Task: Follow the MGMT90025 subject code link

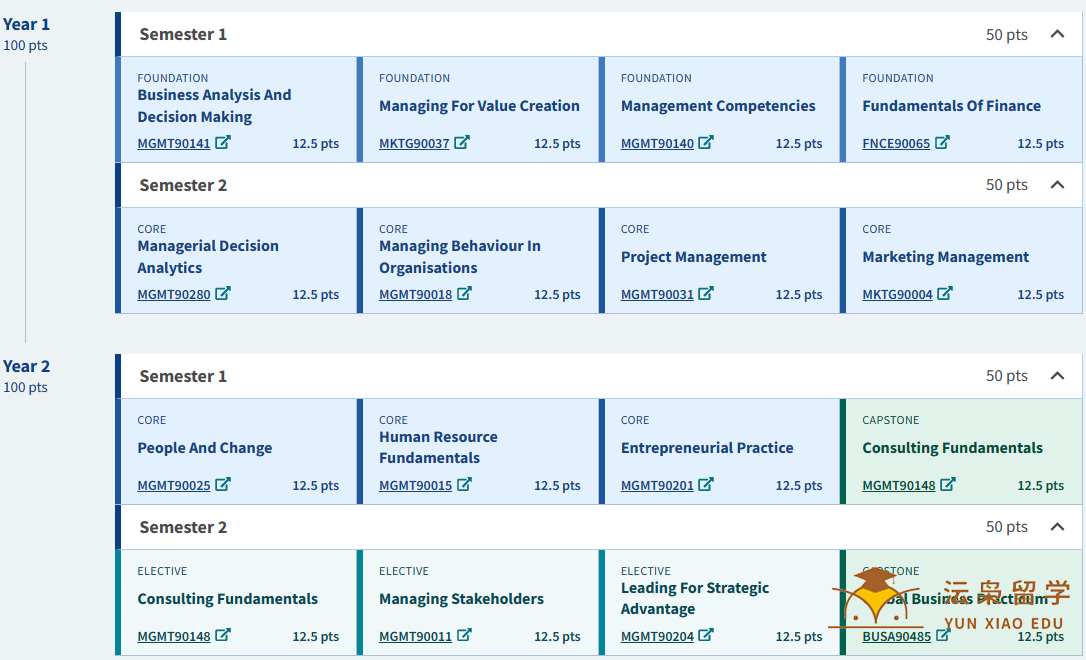Action: click(x=174, y=485)
